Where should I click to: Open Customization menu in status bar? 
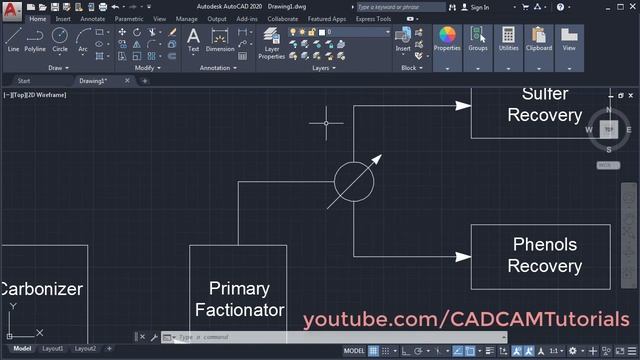(x=632, y=351)
